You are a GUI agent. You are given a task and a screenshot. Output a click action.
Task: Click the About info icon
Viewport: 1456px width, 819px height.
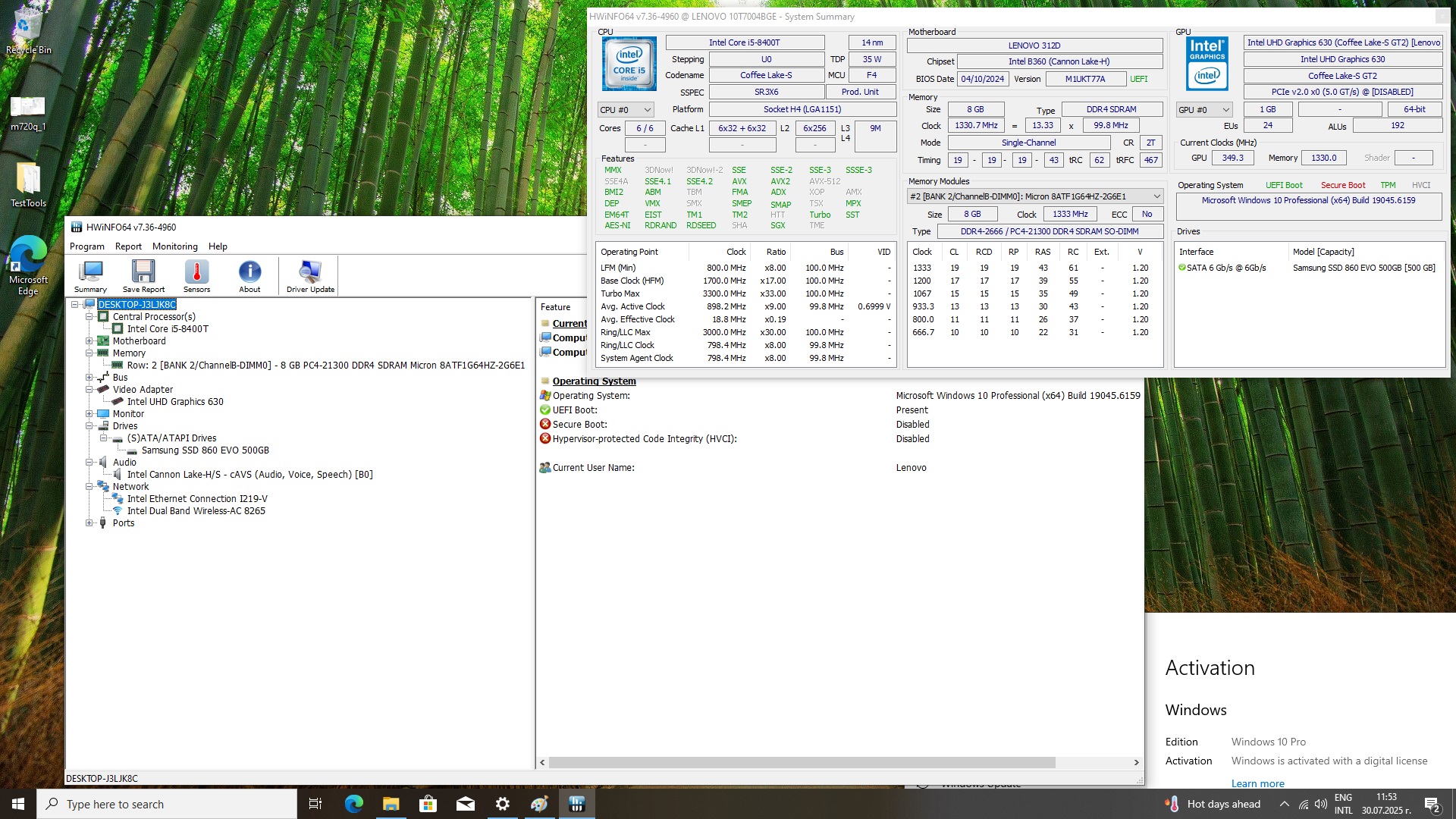pyautogui.click(x=249, y=276)
